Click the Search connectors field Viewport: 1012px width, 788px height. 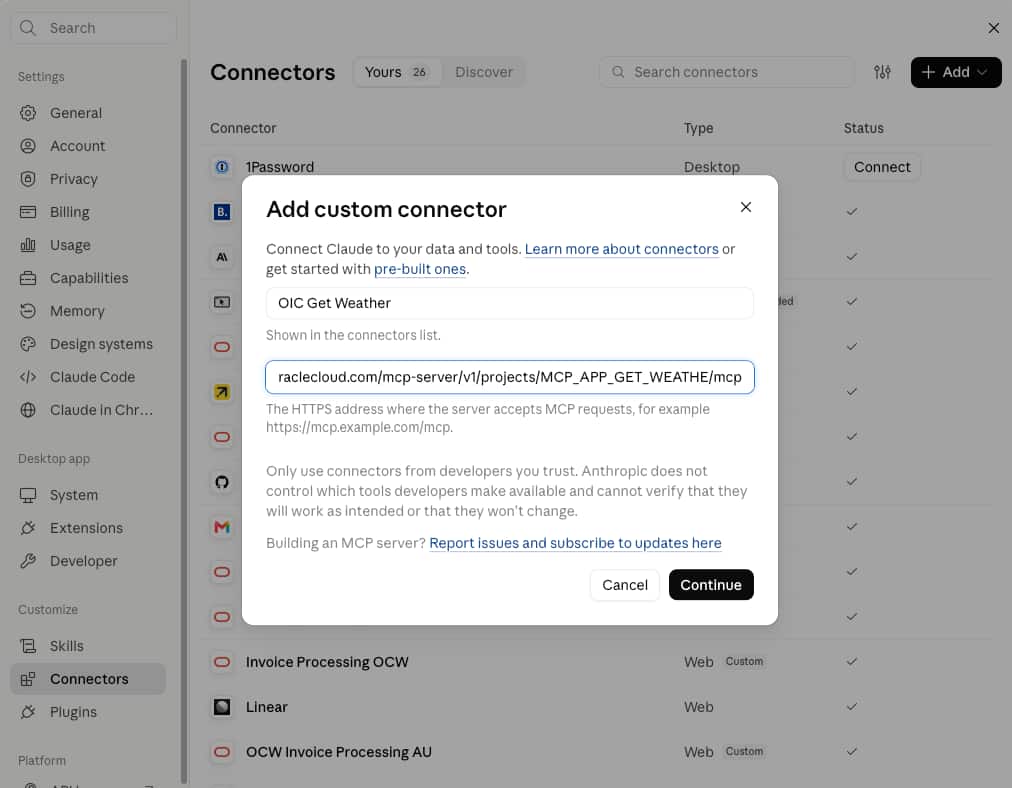point(726,72)
